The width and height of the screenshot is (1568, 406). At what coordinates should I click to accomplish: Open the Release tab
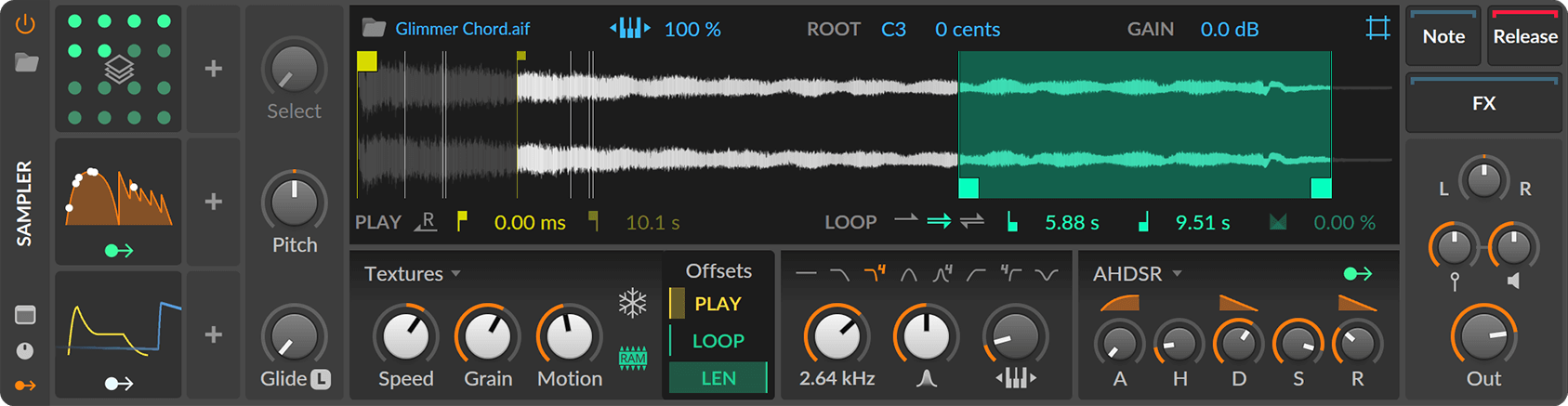1525,36
